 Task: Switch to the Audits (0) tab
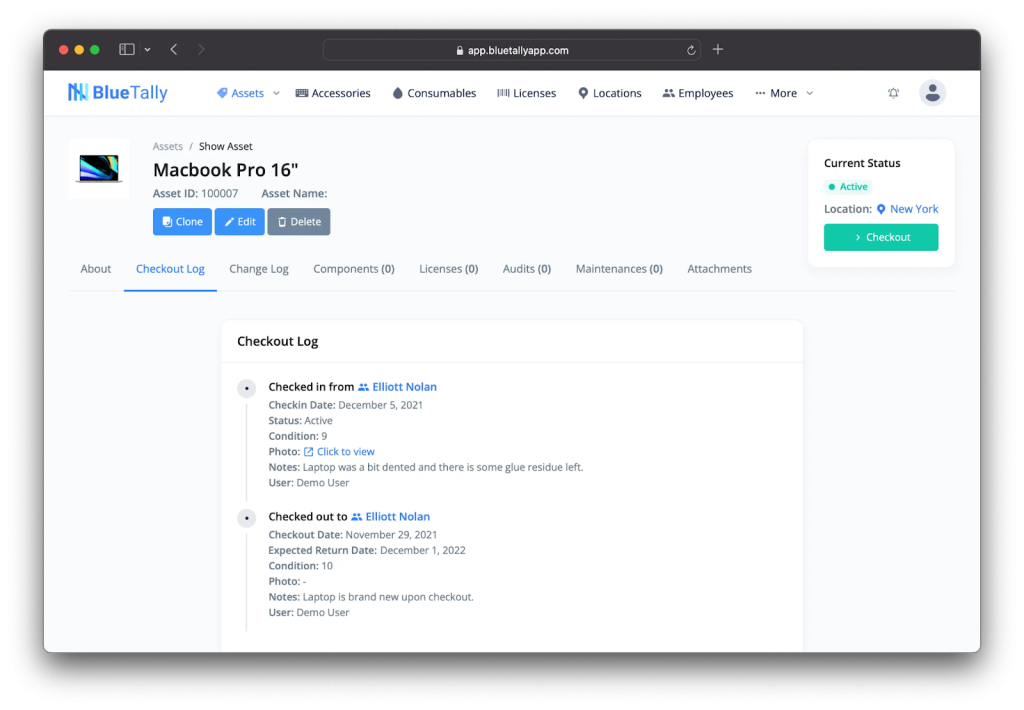(x=526, y=269)
